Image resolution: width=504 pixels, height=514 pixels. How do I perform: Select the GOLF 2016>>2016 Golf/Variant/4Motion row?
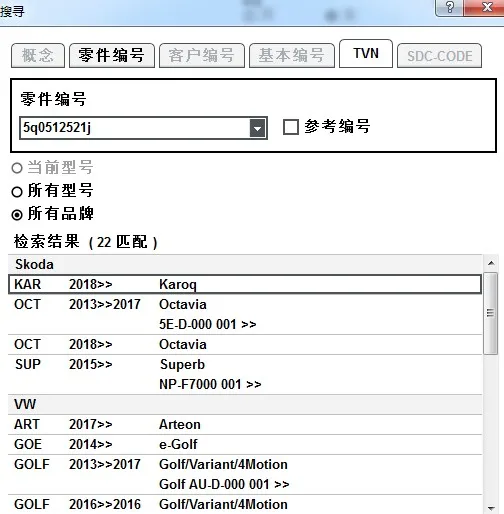point(245,504)
